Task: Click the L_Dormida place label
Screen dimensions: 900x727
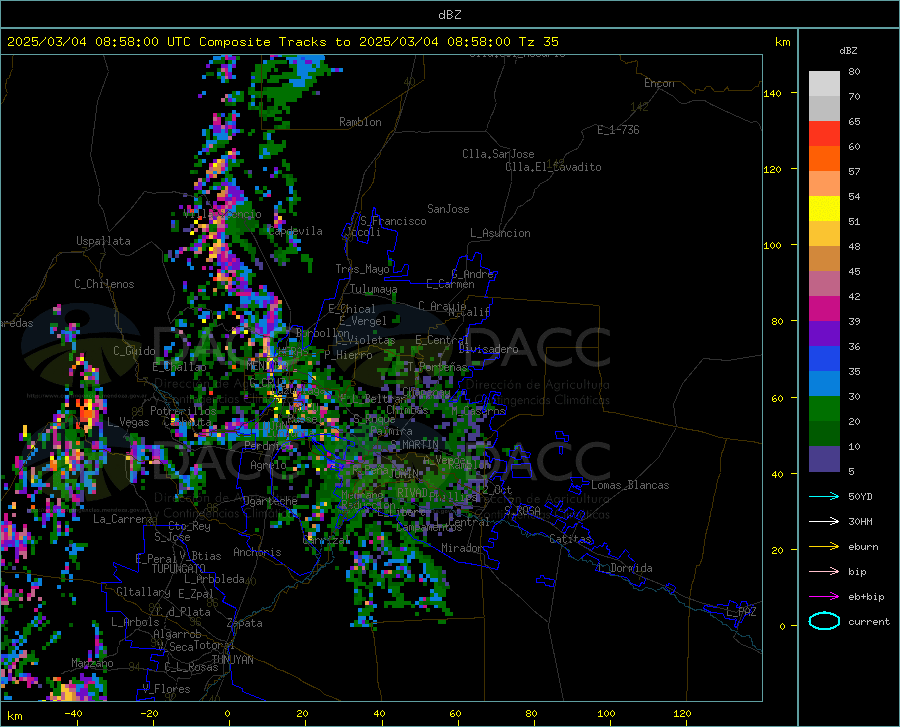Action: click(x=624, y=568)
